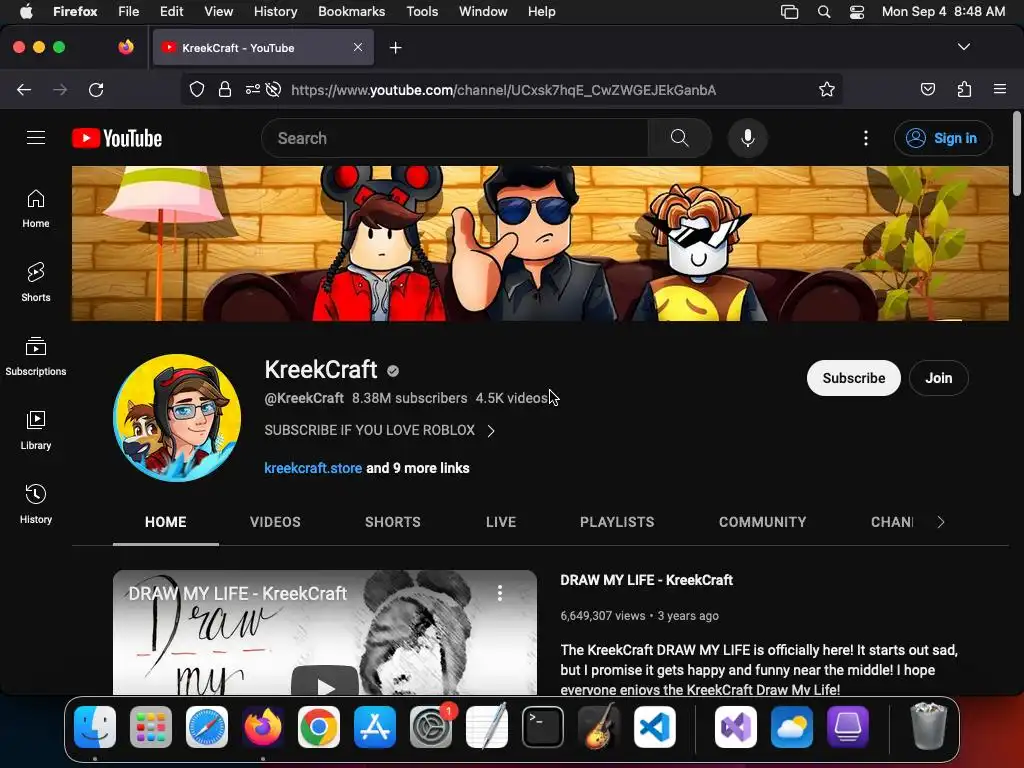Go back with the browser back arrow
Viewport: 1024px width, 768px height.
coord(24,89)
